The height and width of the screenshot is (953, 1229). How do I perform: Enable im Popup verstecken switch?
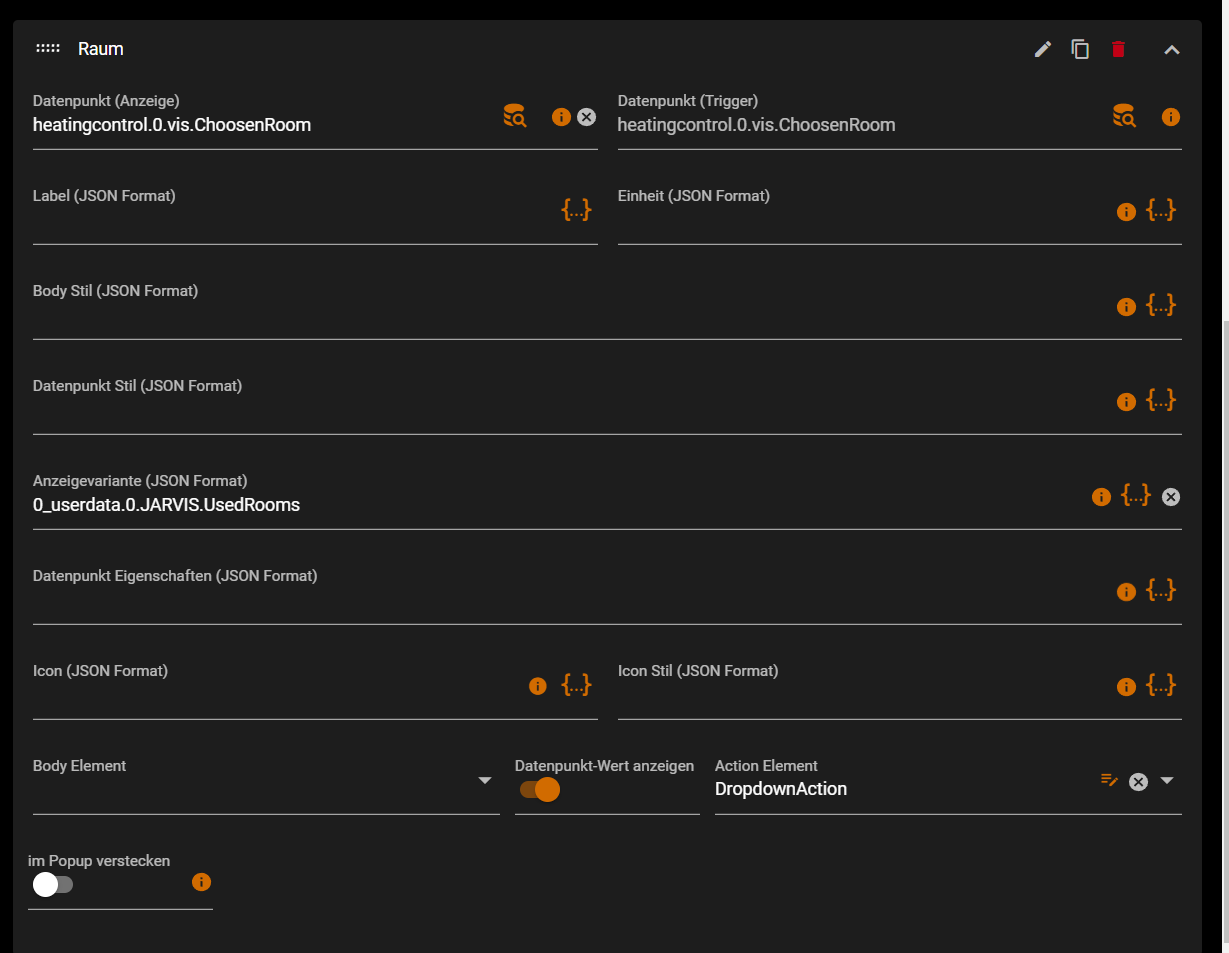pos(52,885)
